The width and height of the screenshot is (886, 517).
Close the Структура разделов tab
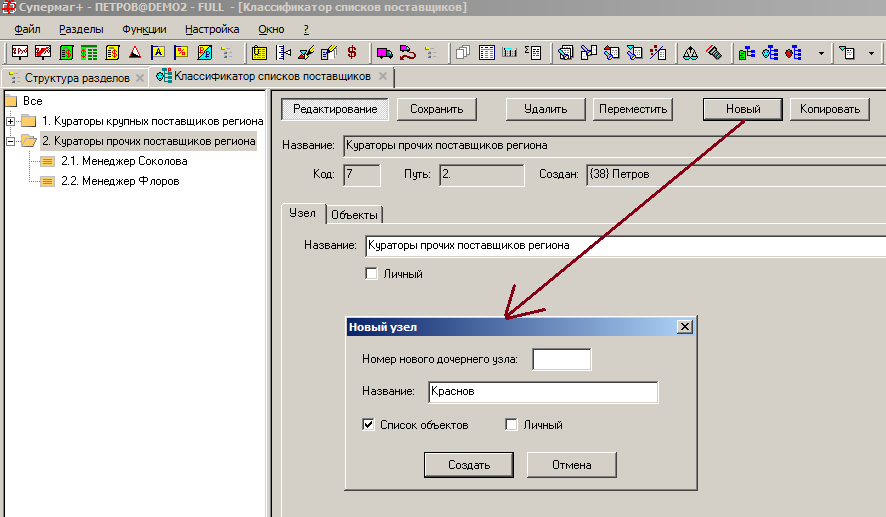[x=140, y=78]
